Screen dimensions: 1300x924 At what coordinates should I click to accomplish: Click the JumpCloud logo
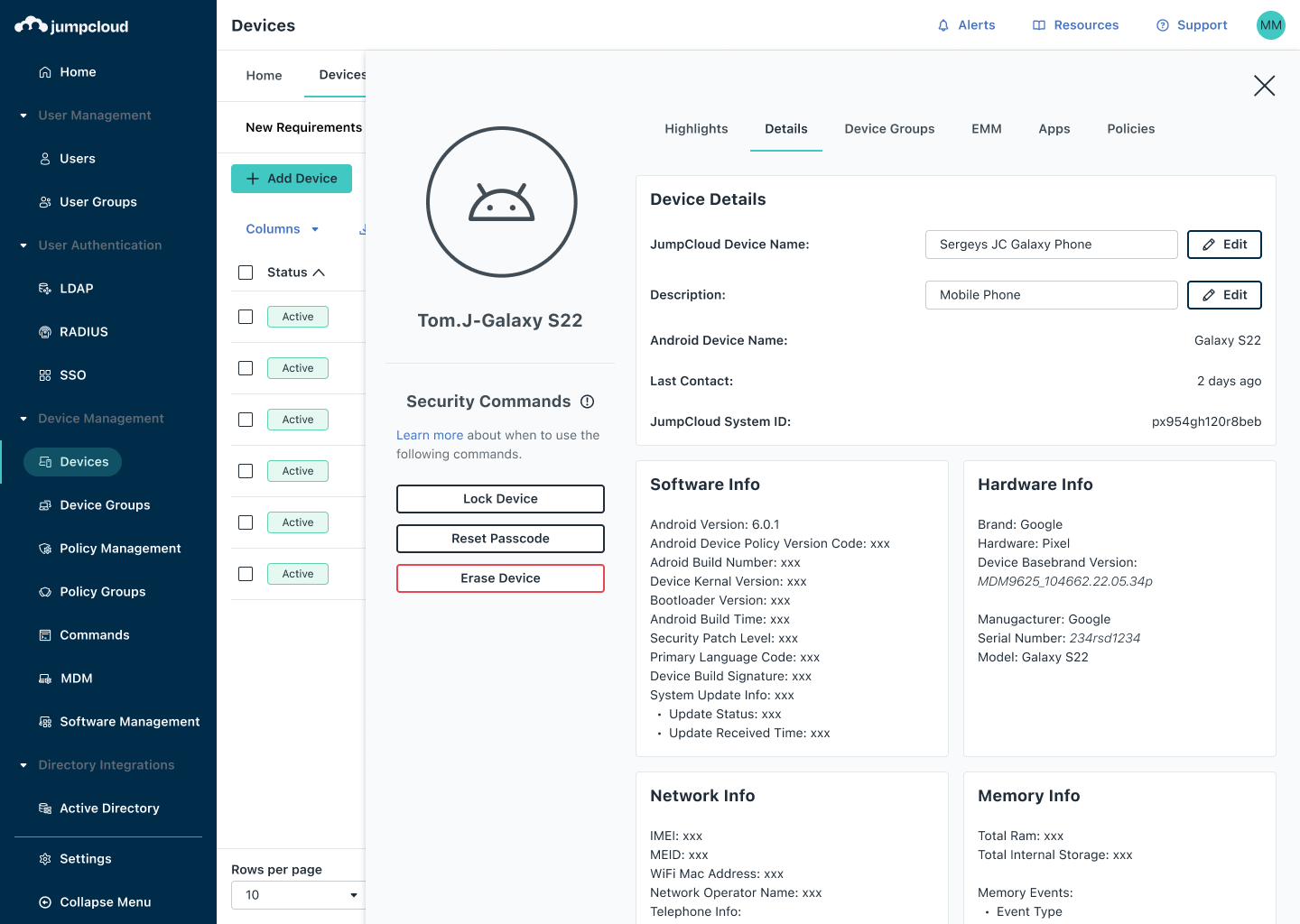tap(71, 25)
